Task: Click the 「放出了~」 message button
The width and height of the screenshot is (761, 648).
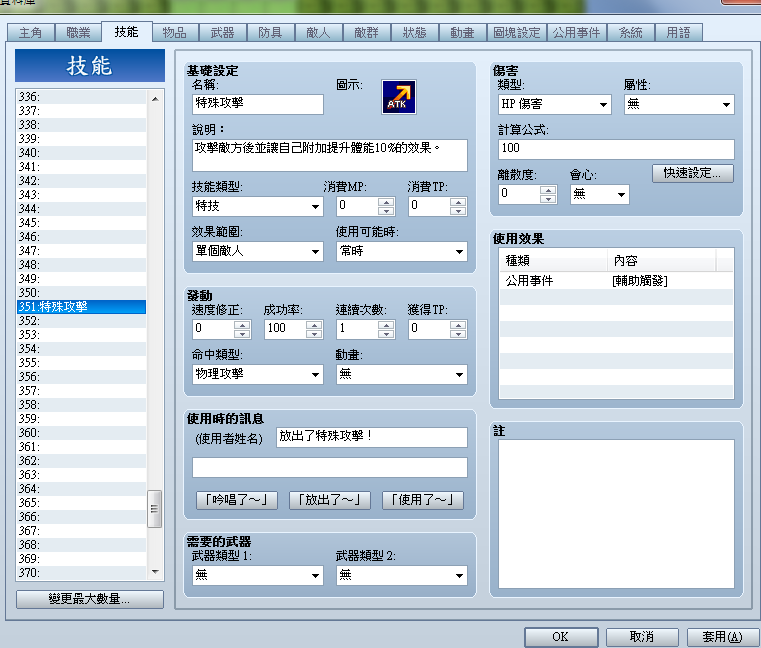Action: tap(330, 500)
